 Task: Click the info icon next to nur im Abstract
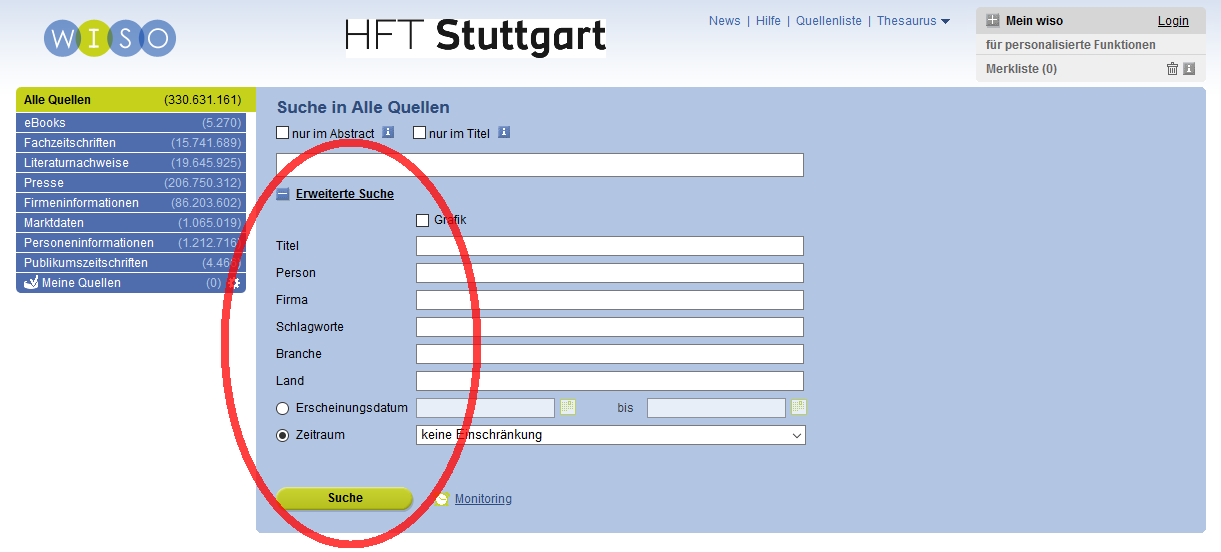(x=388, y=132)
